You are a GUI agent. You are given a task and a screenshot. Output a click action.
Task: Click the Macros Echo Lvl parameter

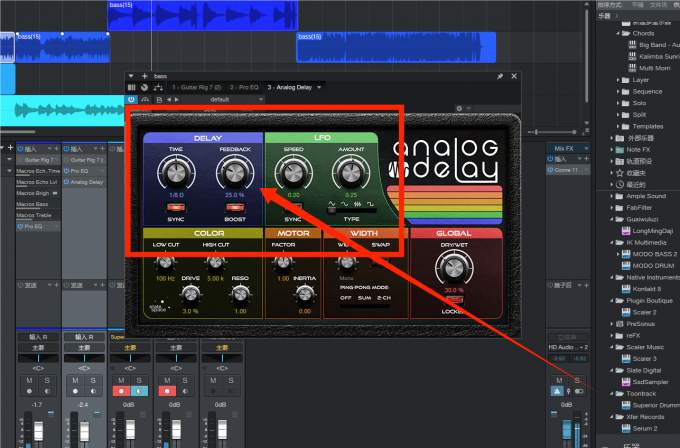pos(38,182)
